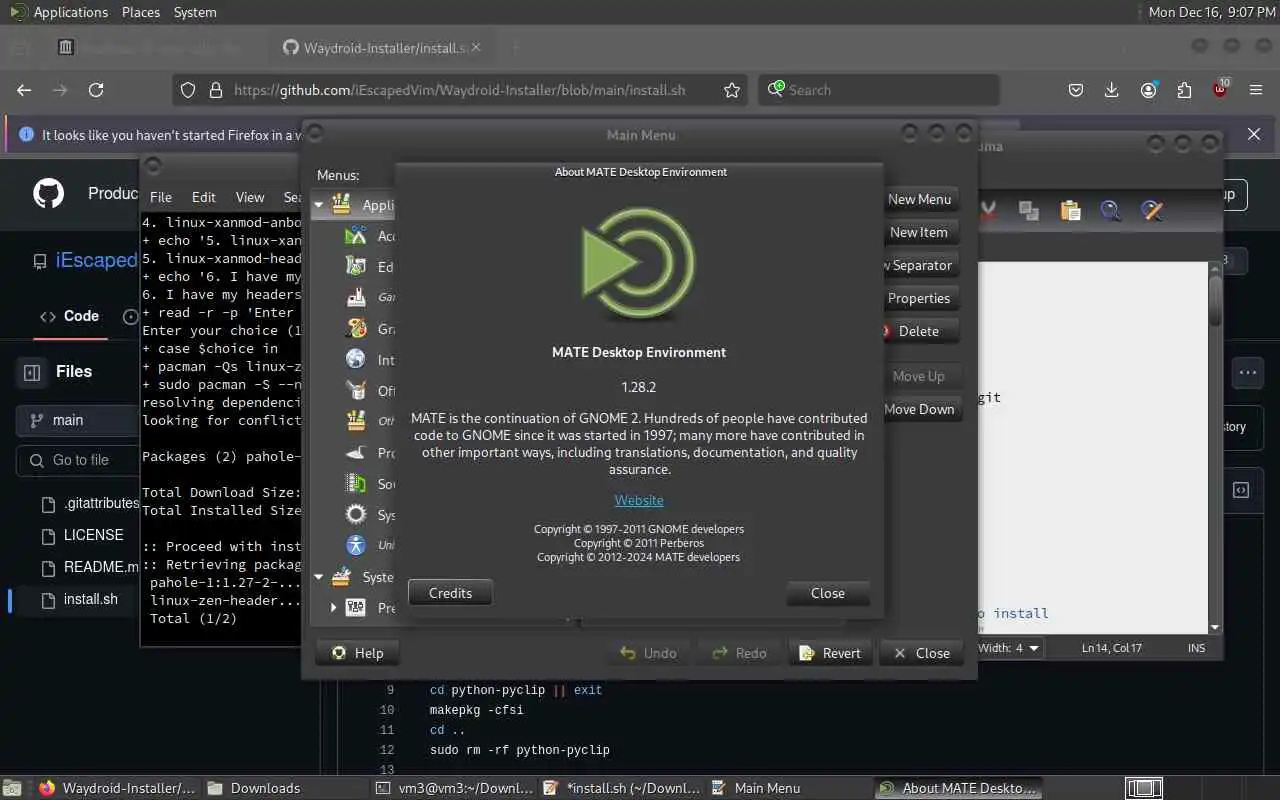The height and width of the screenshot is (800, 1280).
Task: Bookmark page with the star icon
Action: click(732, 90)
